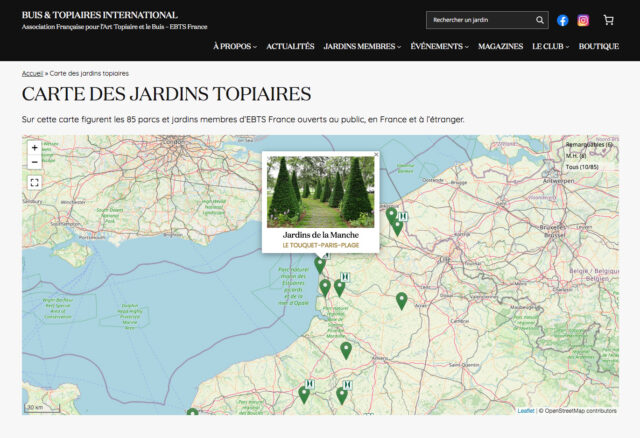Click the Accueil breadcrumb link
The height and width of the screenshot is (438, 640).
click(32, 74)
